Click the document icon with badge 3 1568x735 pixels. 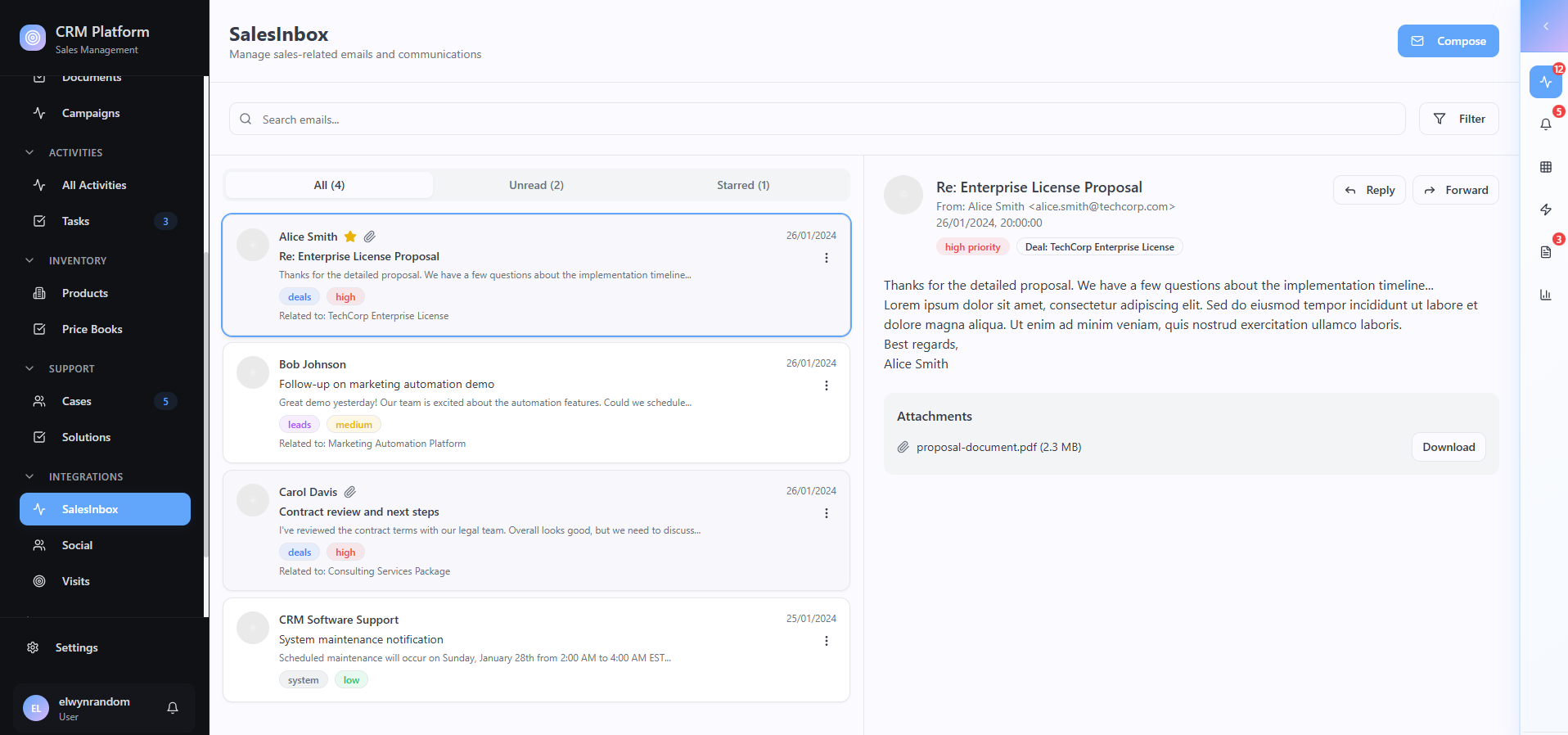1545,252
